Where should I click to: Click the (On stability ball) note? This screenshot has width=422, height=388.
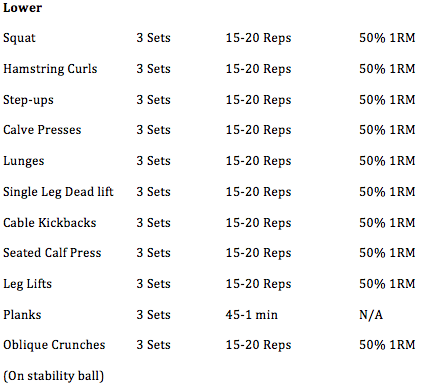point(54,376)
